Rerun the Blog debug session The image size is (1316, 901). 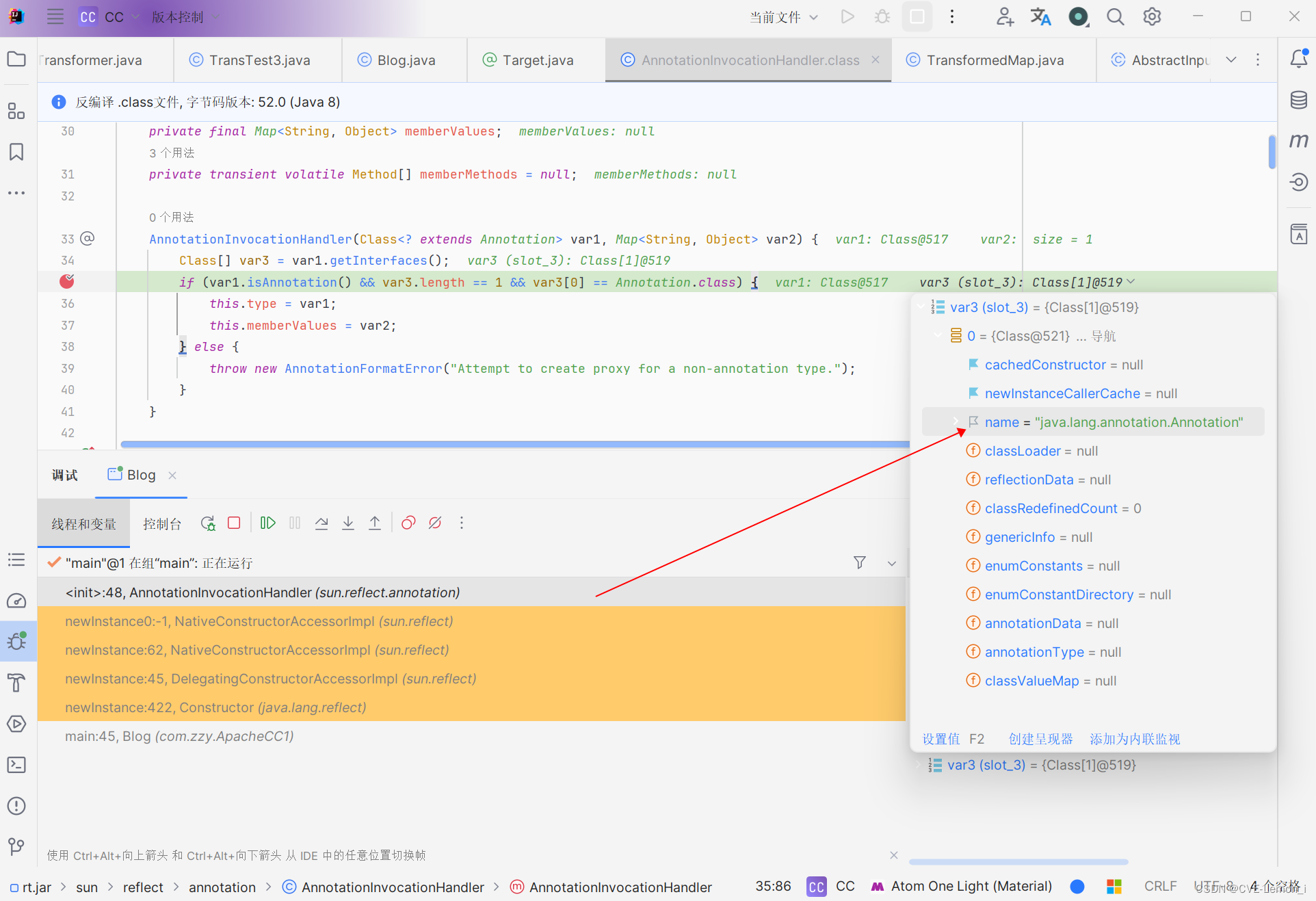coord(208,523)
